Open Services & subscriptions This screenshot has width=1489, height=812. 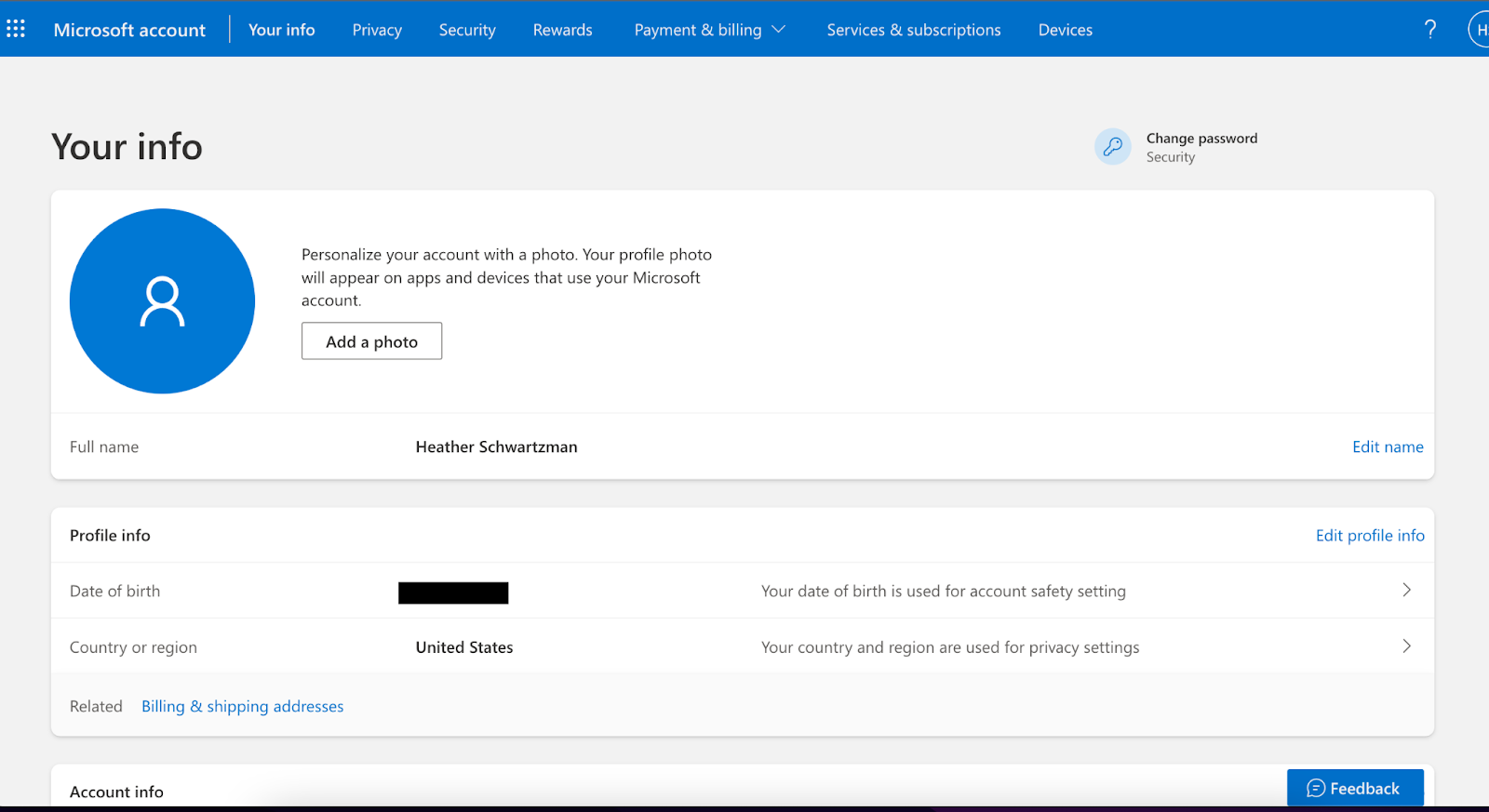tap(914, 30)
